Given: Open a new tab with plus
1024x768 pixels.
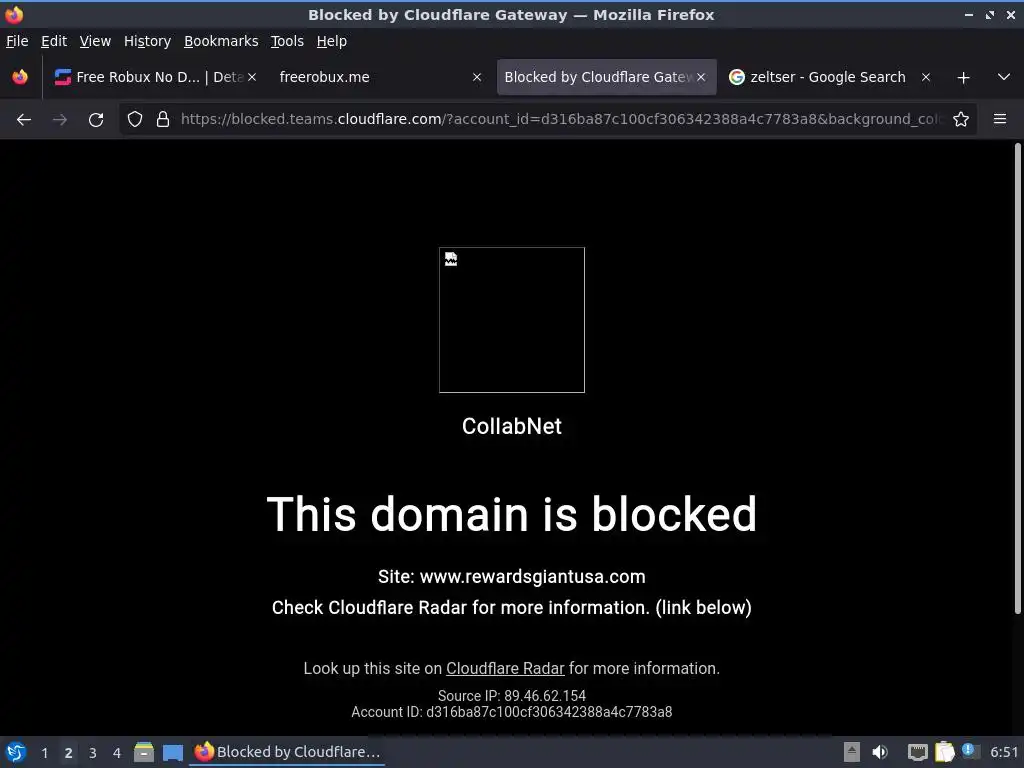Looking at the screenshot, I should [963, 78].
